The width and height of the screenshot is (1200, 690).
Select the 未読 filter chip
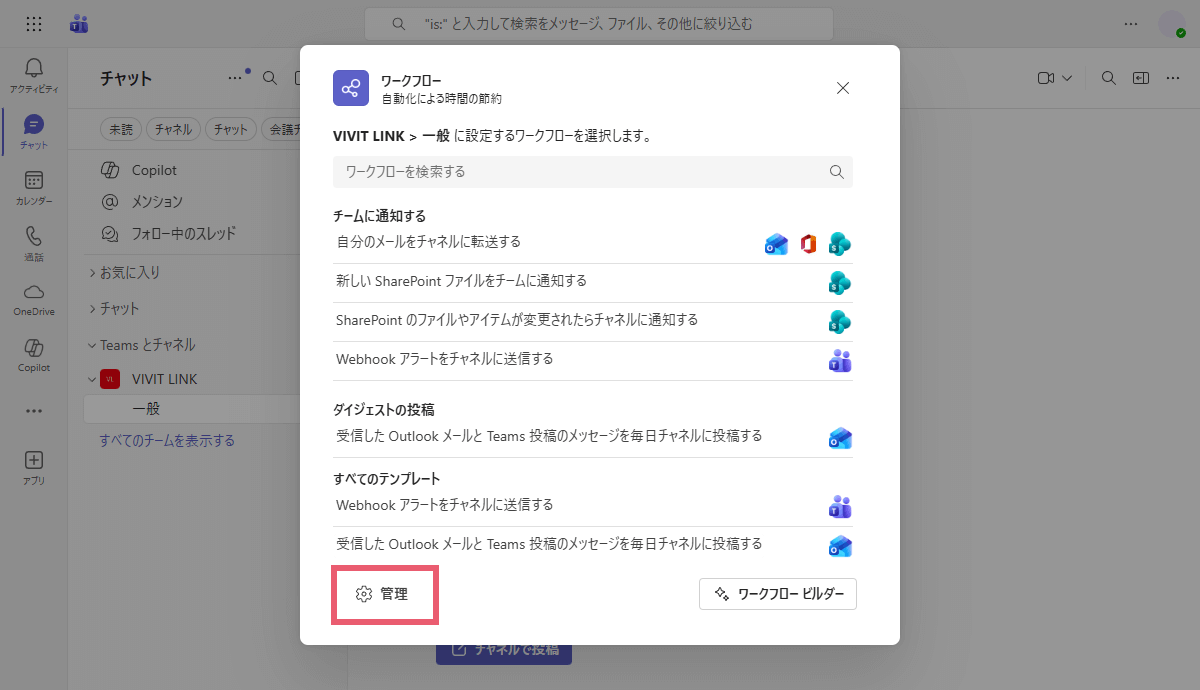[121, 129]
